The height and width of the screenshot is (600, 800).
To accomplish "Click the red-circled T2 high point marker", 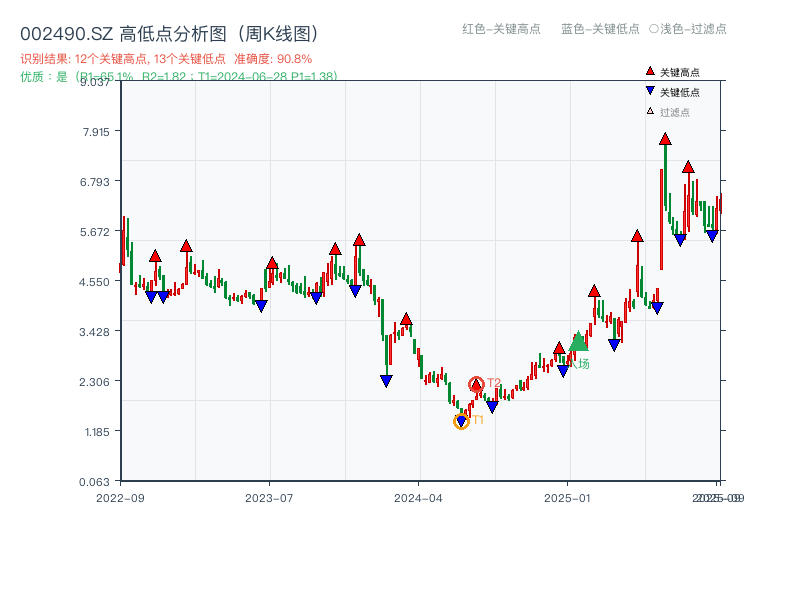I will tap(476, 381).
